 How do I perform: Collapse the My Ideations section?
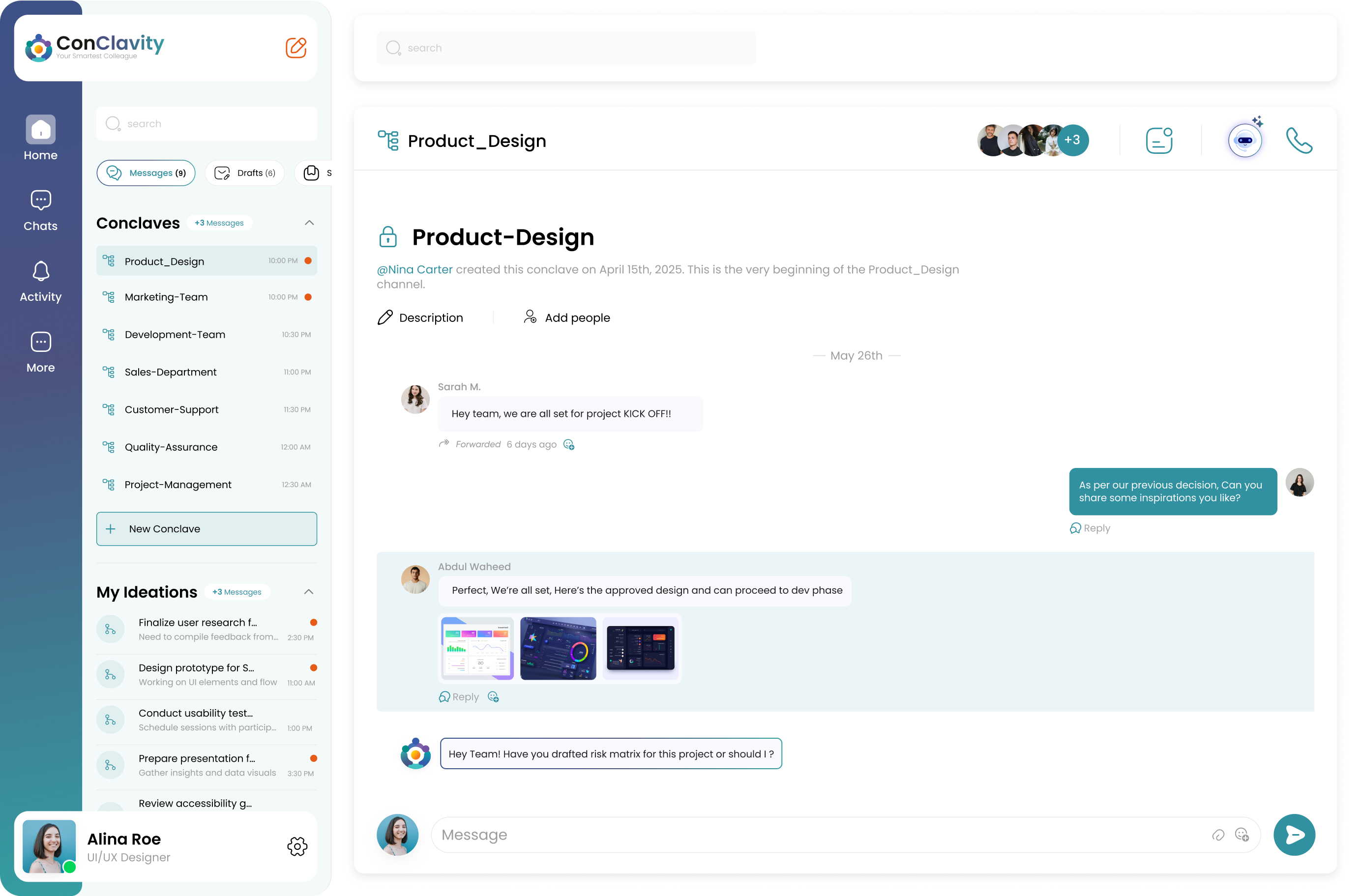coord(309,592)
